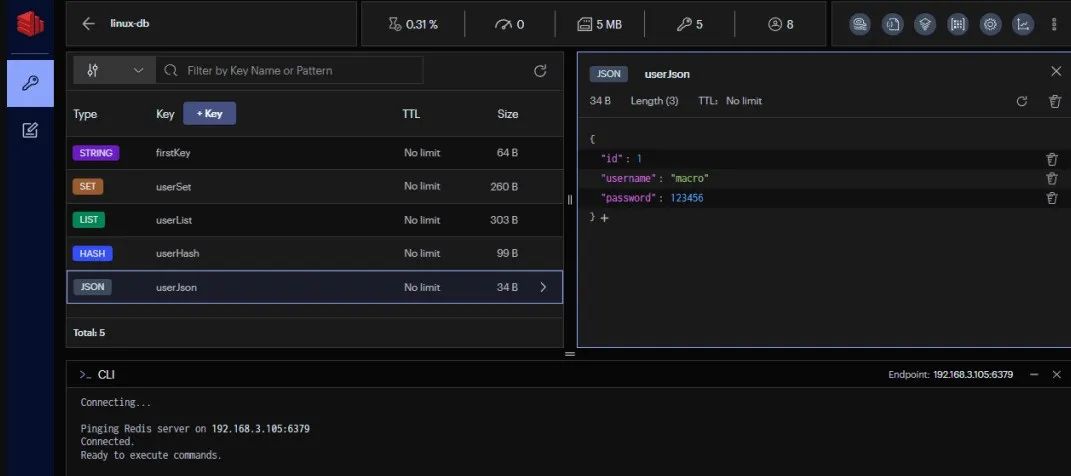This screenshot has height=476, width=1071.
Task: Click the 260 B size of userSet
Action: (x=504, y=186)
